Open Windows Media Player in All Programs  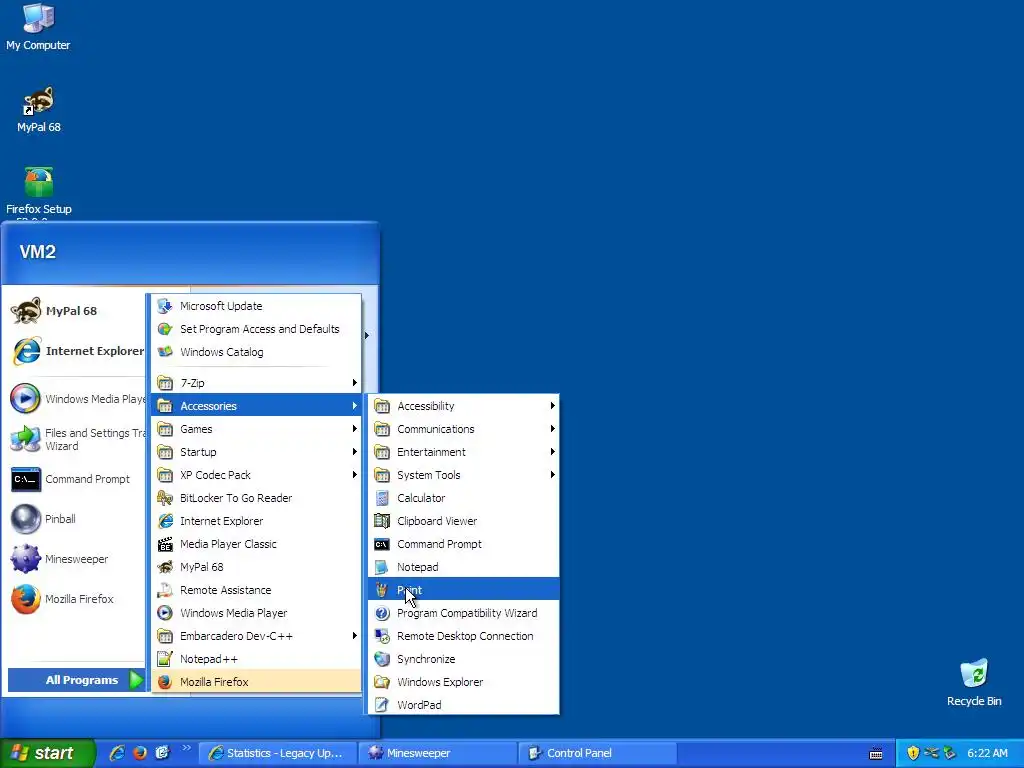point(257,613)
